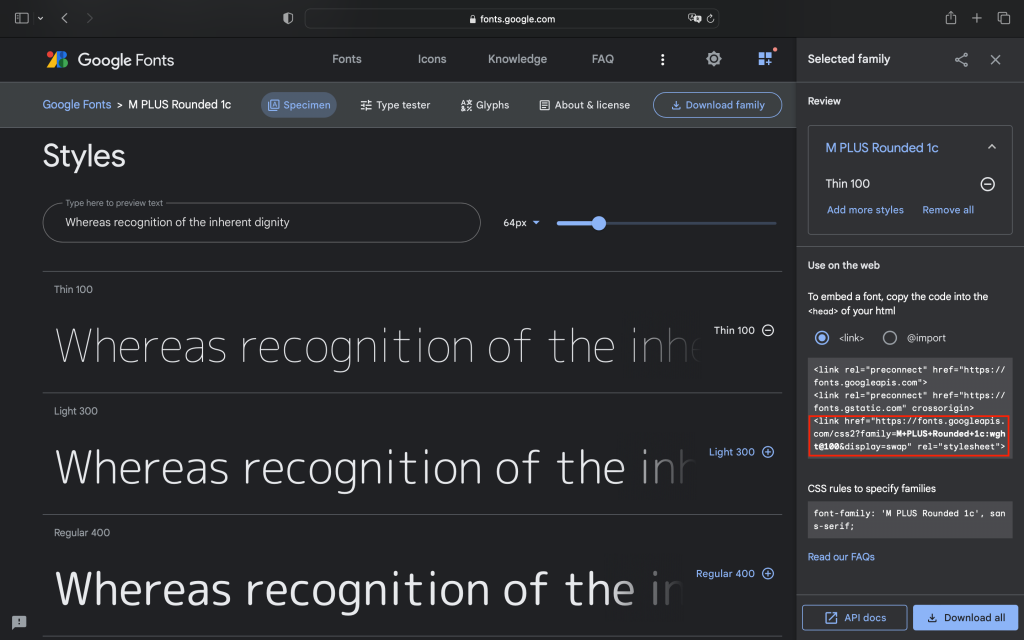Click the Add more styles link
Viewport: 1024px width, 640px height.
[x=865, y=210]
